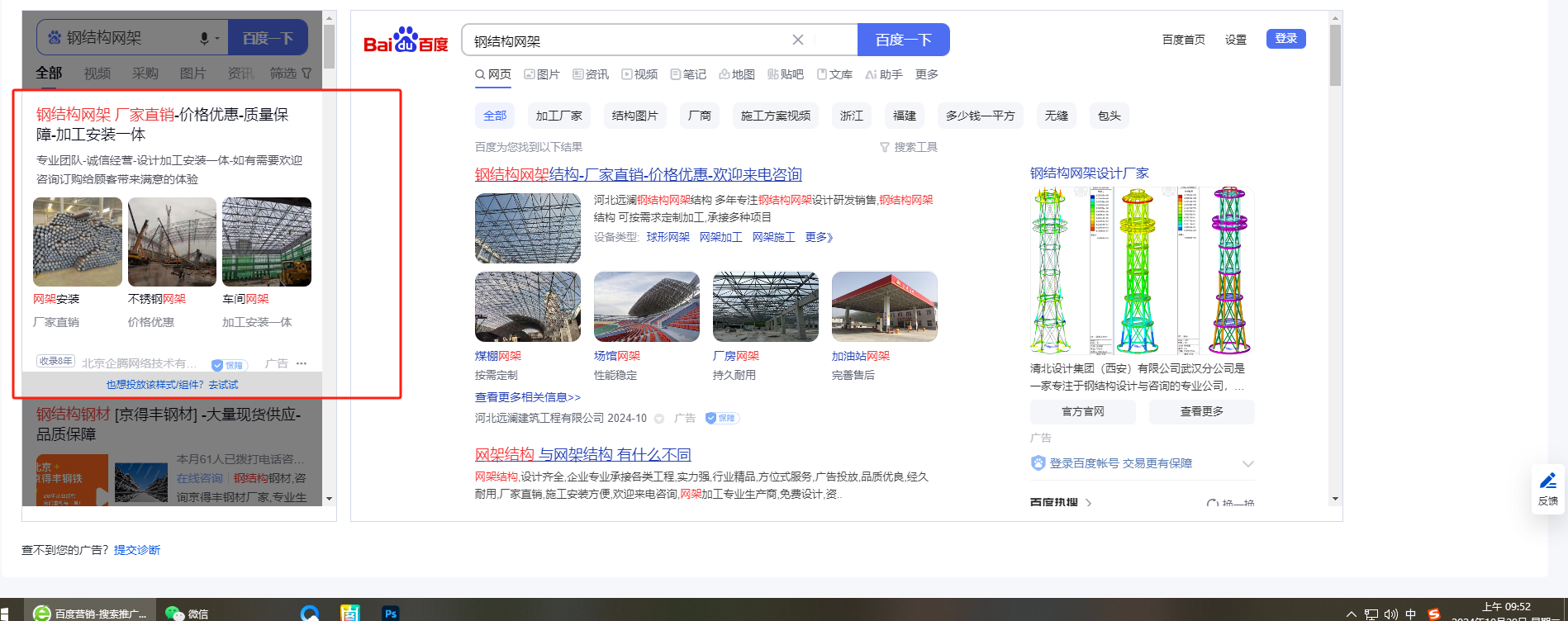The width and height of the screenshot is (1568, 621).
Task: Click the 登录 login button
Action: click(1286, 39)
